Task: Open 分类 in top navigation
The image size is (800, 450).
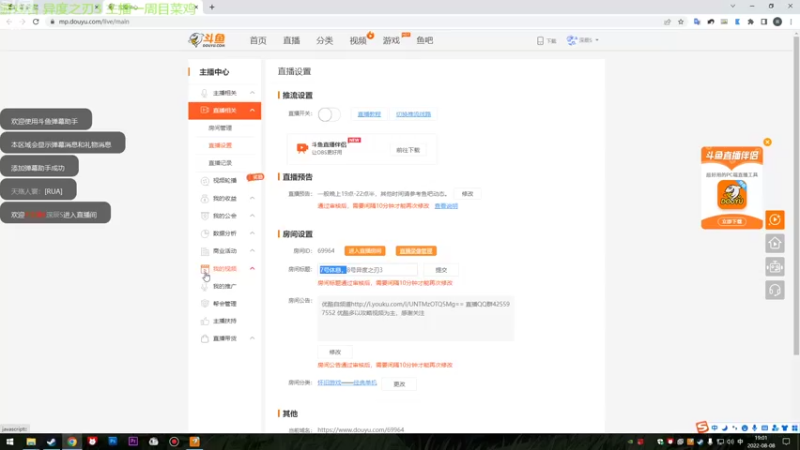Action: click(x=324, y=40)
